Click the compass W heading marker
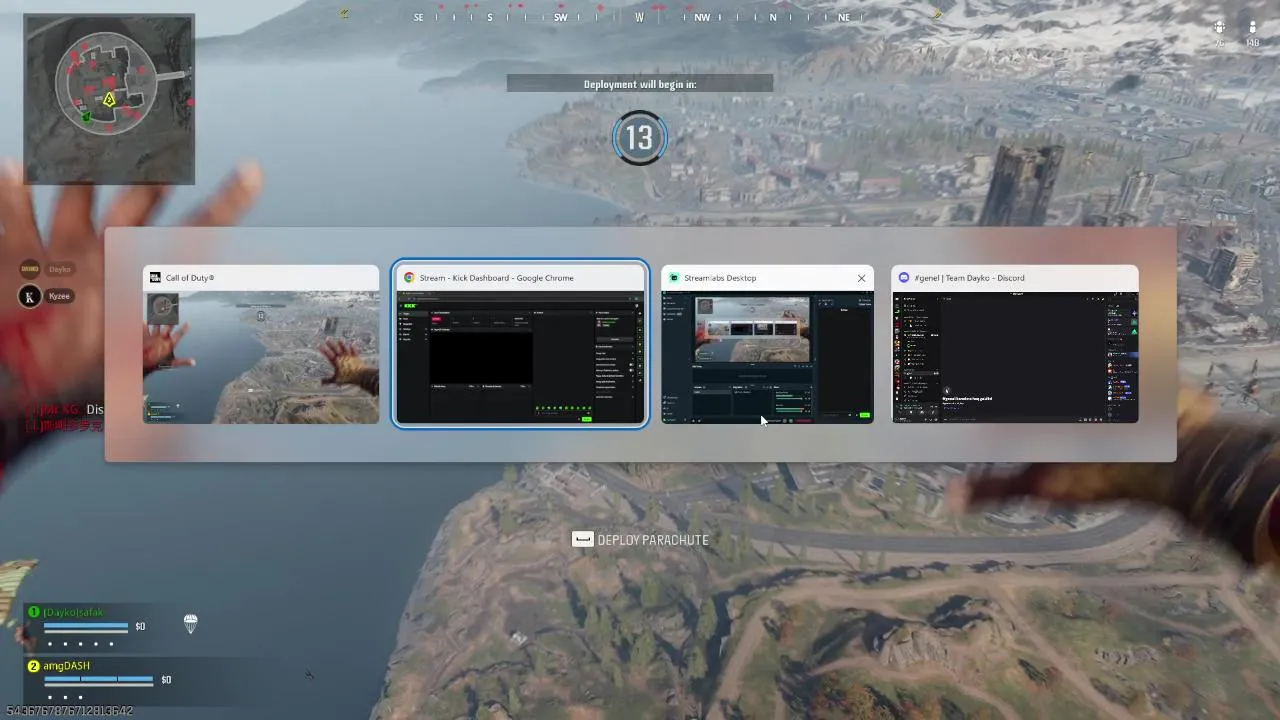The width and height of the screenshot is (1280, 720). click(639, 18)
